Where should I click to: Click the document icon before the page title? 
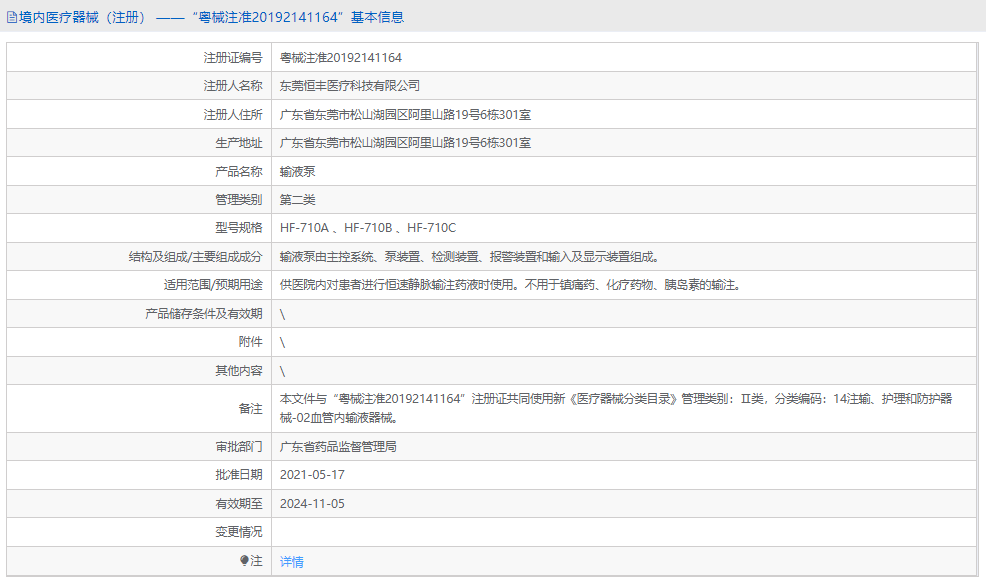point(10,16)
